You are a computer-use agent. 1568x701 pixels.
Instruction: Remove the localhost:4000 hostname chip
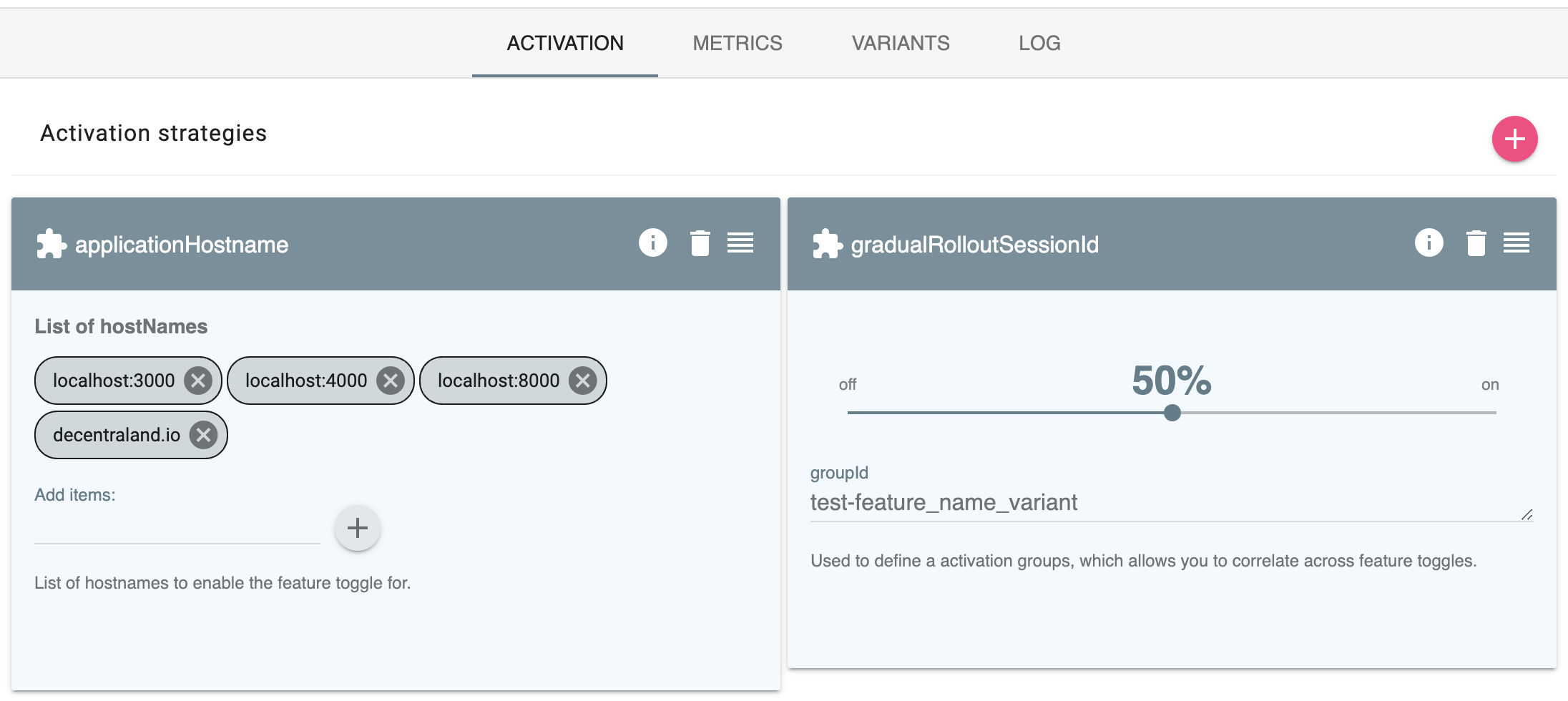(x=391, y=381)
